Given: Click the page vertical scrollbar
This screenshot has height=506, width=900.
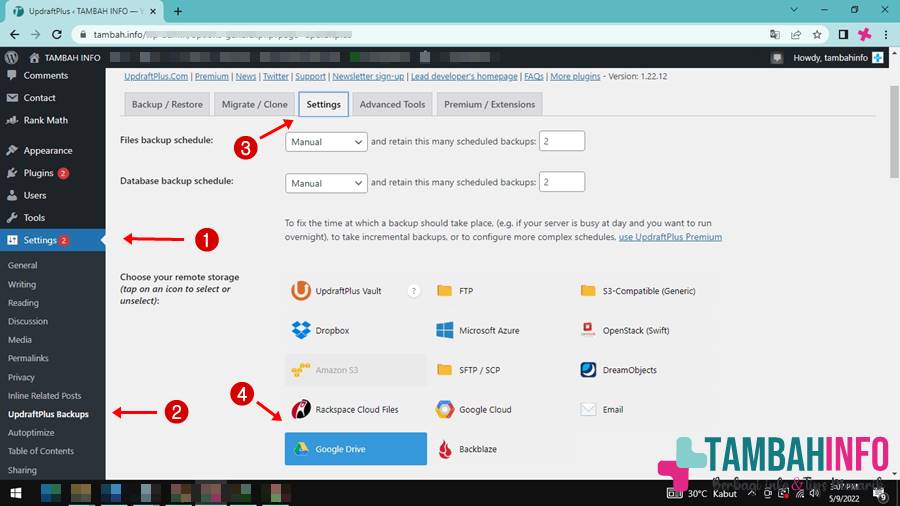Looking at the screenshot, I should pos(894,132).
